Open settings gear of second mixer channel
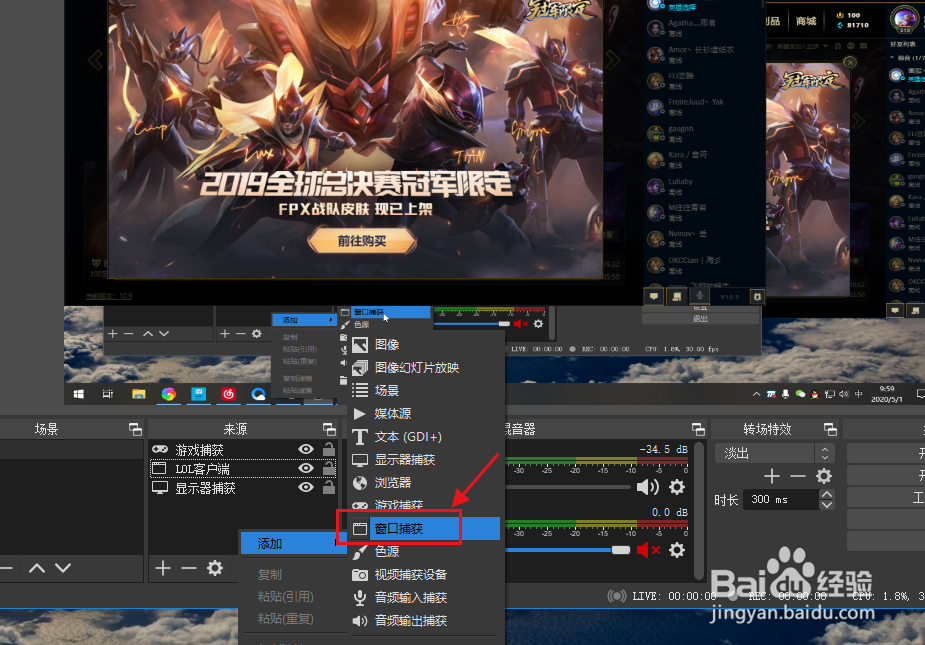 click(x=677, y=550)
